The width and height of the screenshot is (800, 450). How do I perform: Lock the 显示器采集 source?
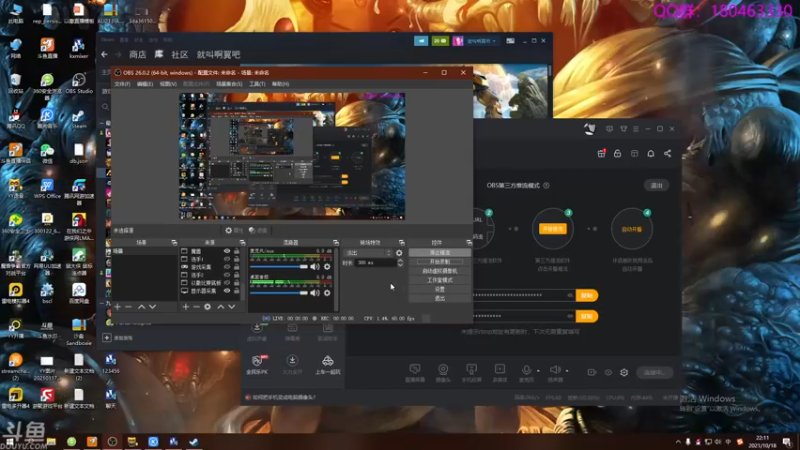point(236,291)
